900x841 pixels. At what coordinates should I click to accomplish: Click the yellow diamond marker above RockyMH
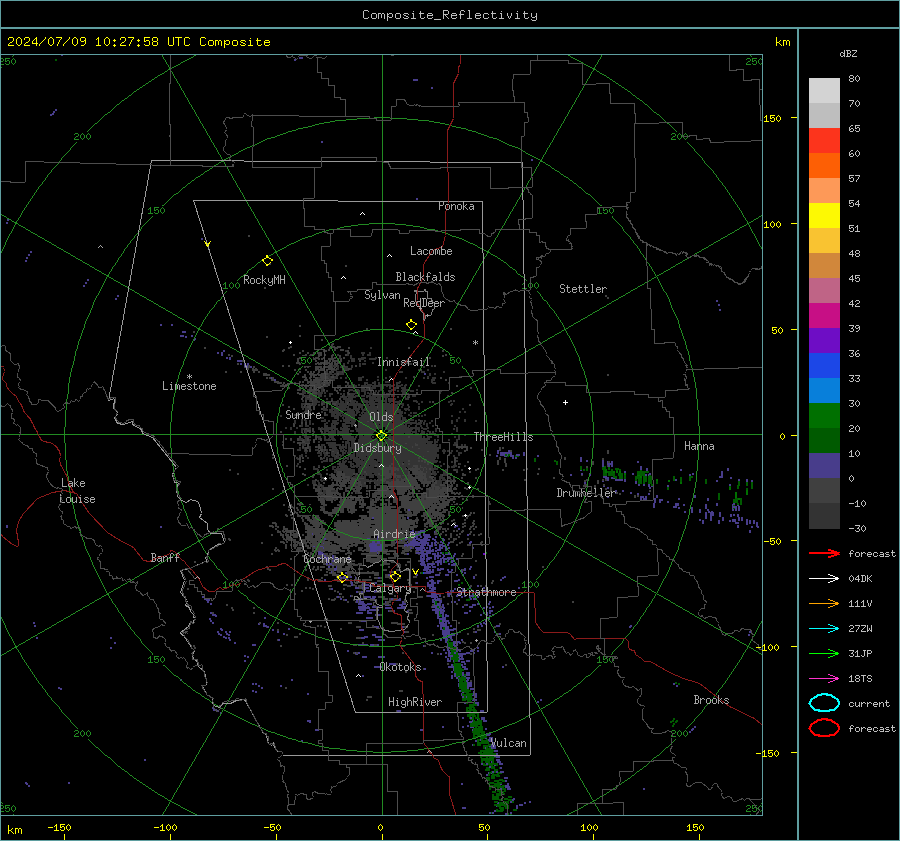(x=267, y=261)
